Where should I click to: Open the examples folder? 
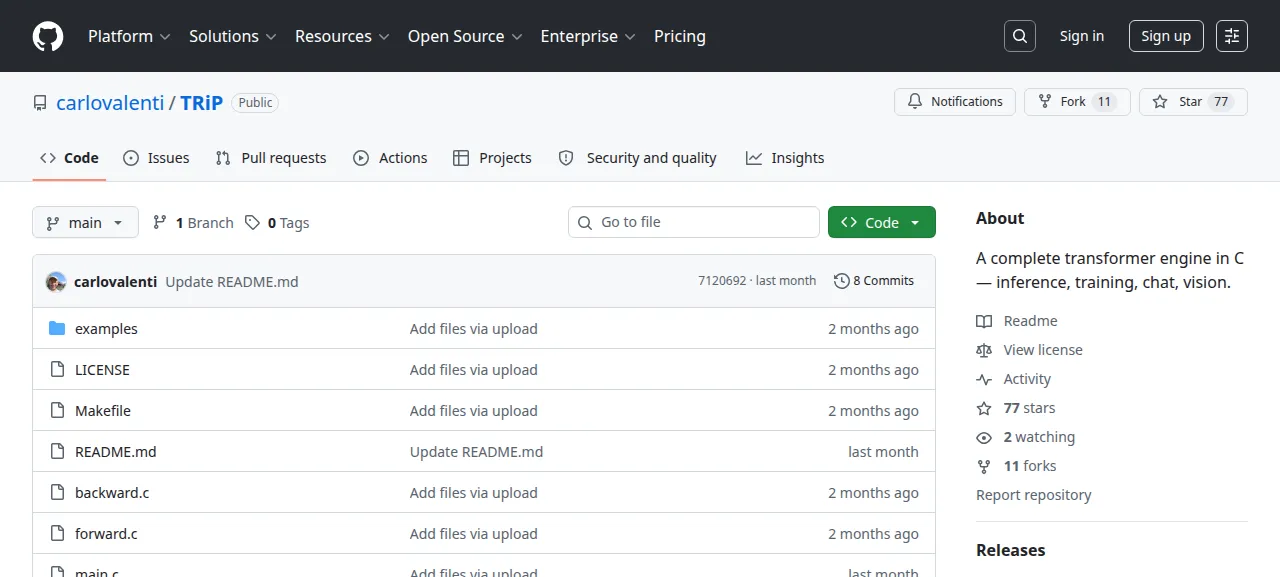(x=106, y=329)
